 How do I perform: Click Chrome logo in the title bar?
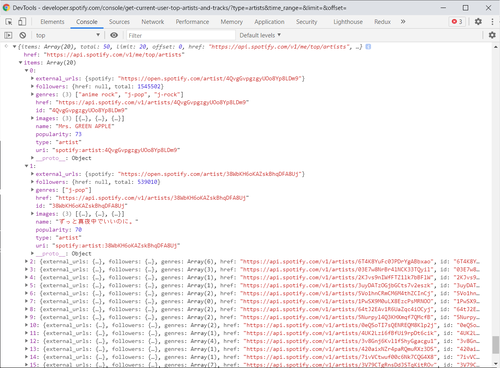point(6,7)
